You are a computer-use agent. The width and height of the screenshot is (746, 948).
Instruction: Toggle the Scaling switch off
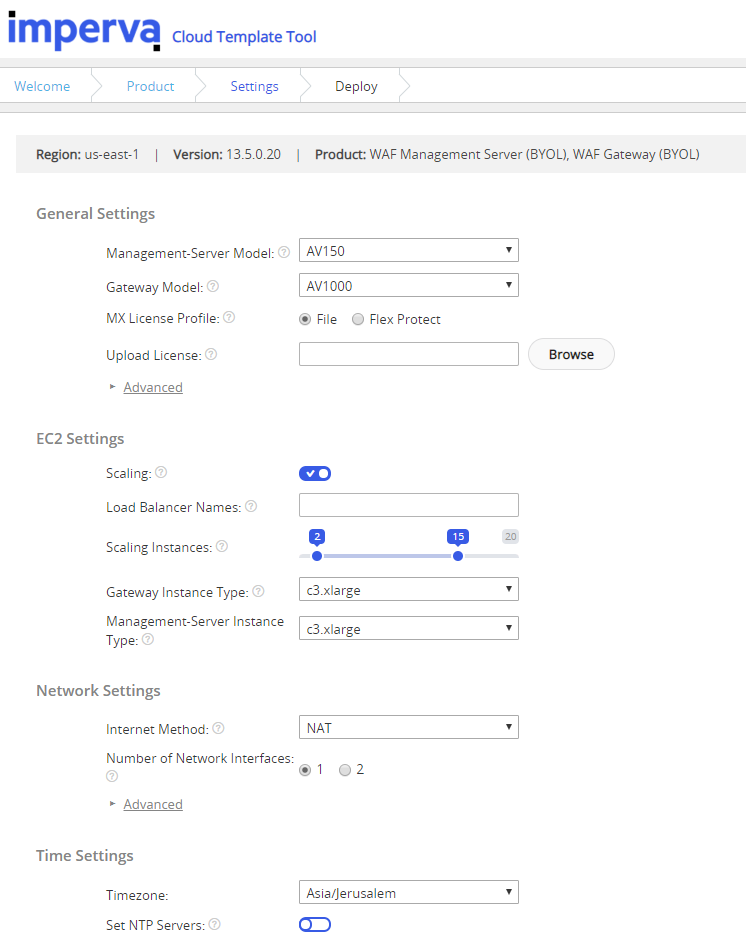coord(315,473)
